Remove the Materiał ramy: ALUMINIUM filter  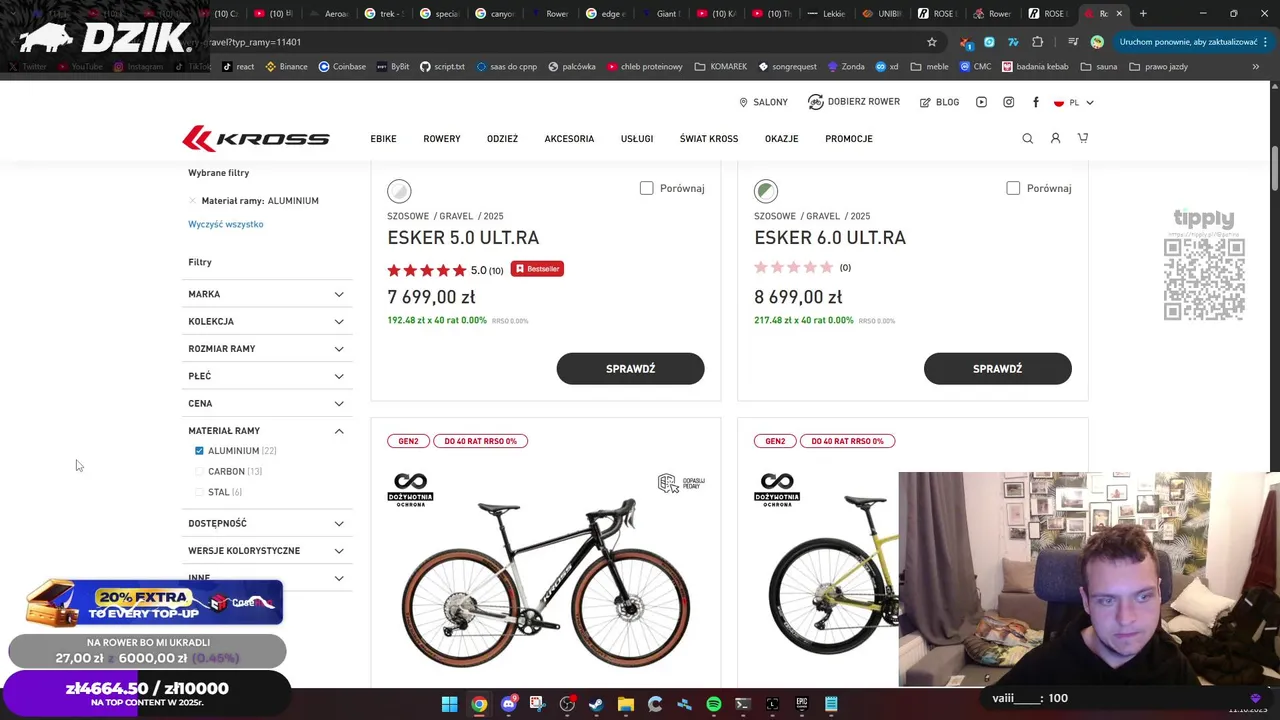(193, 201)
